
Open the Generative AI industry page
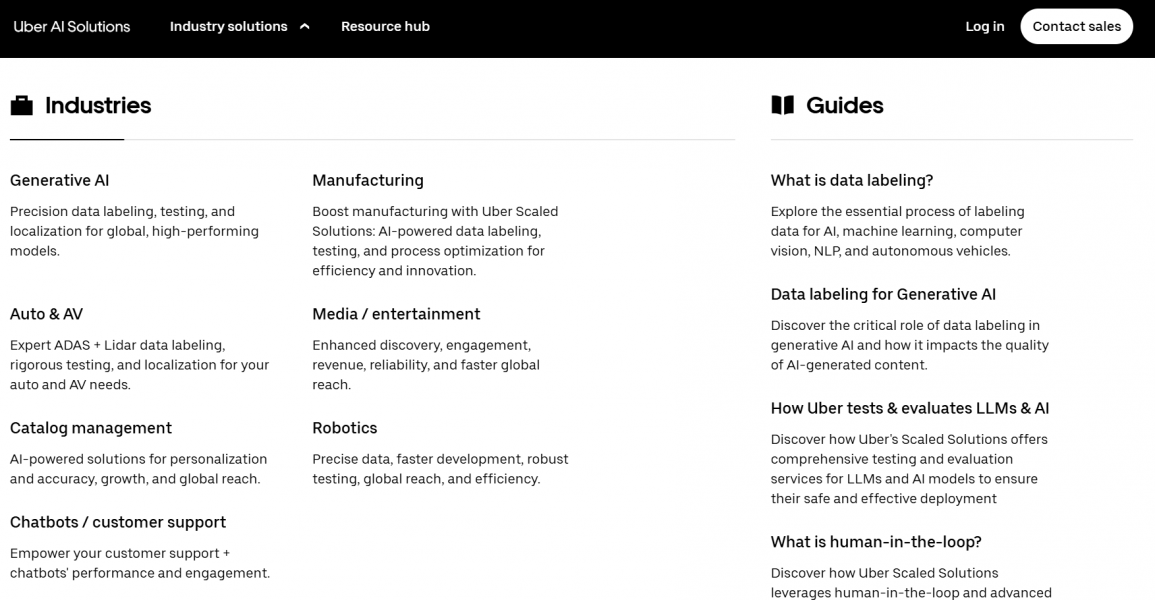tap(60, 181)
